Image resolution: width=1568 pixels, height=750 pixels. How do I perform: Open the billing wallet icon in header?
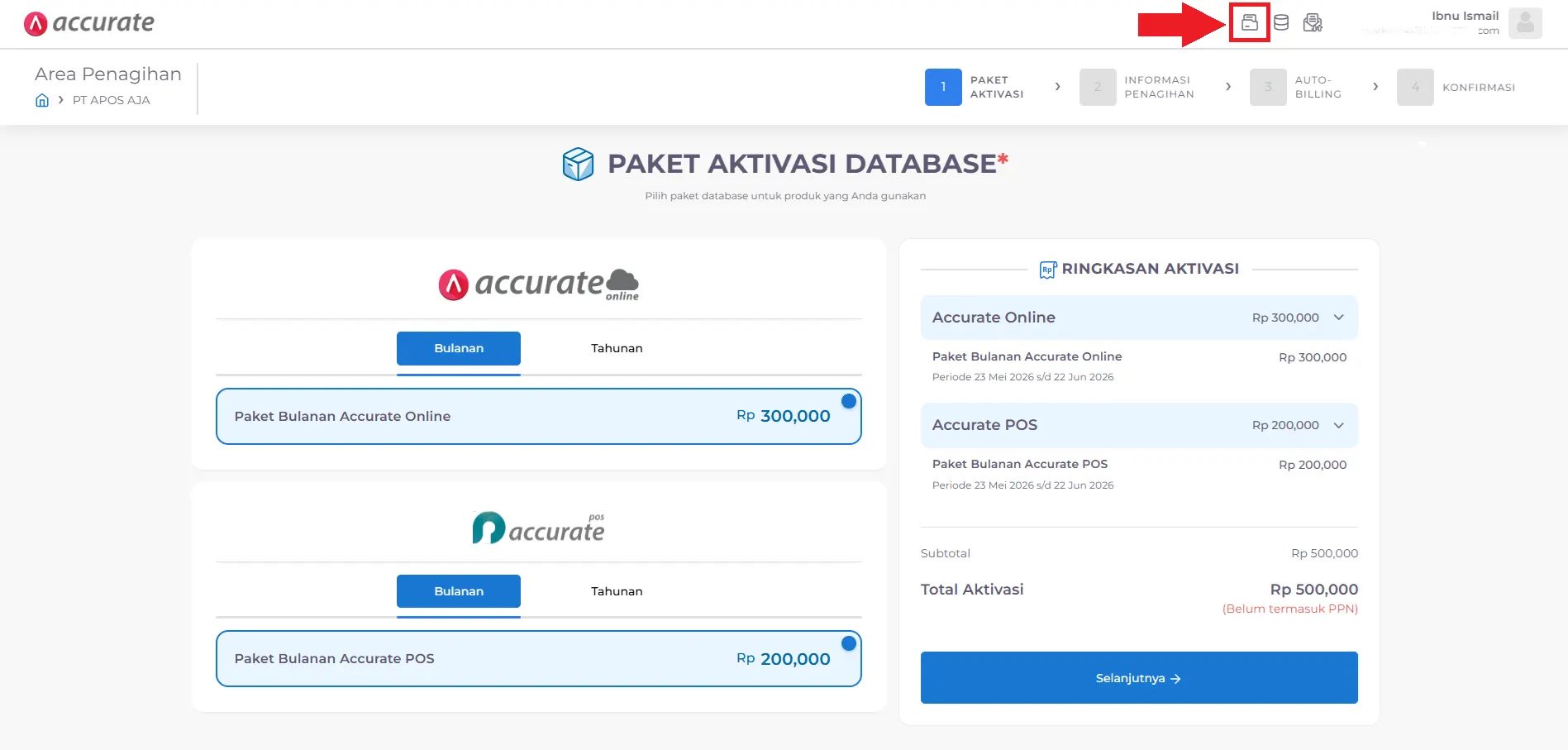(x=1249, y=22)
